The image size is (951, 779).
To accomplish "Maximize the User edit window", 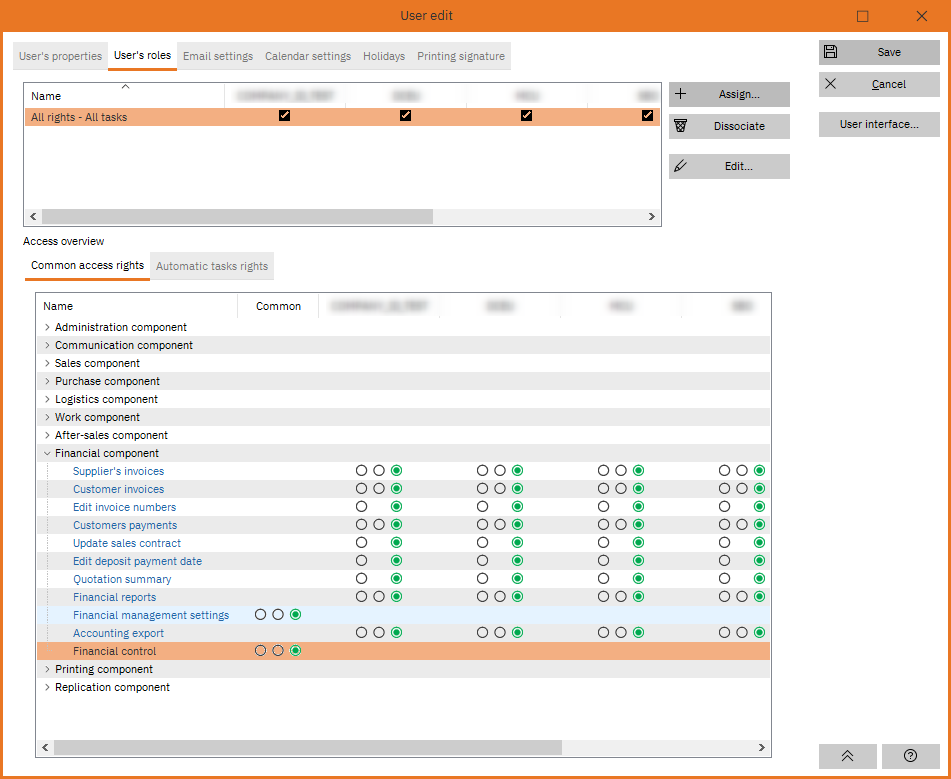I will (x=863, y=16).
